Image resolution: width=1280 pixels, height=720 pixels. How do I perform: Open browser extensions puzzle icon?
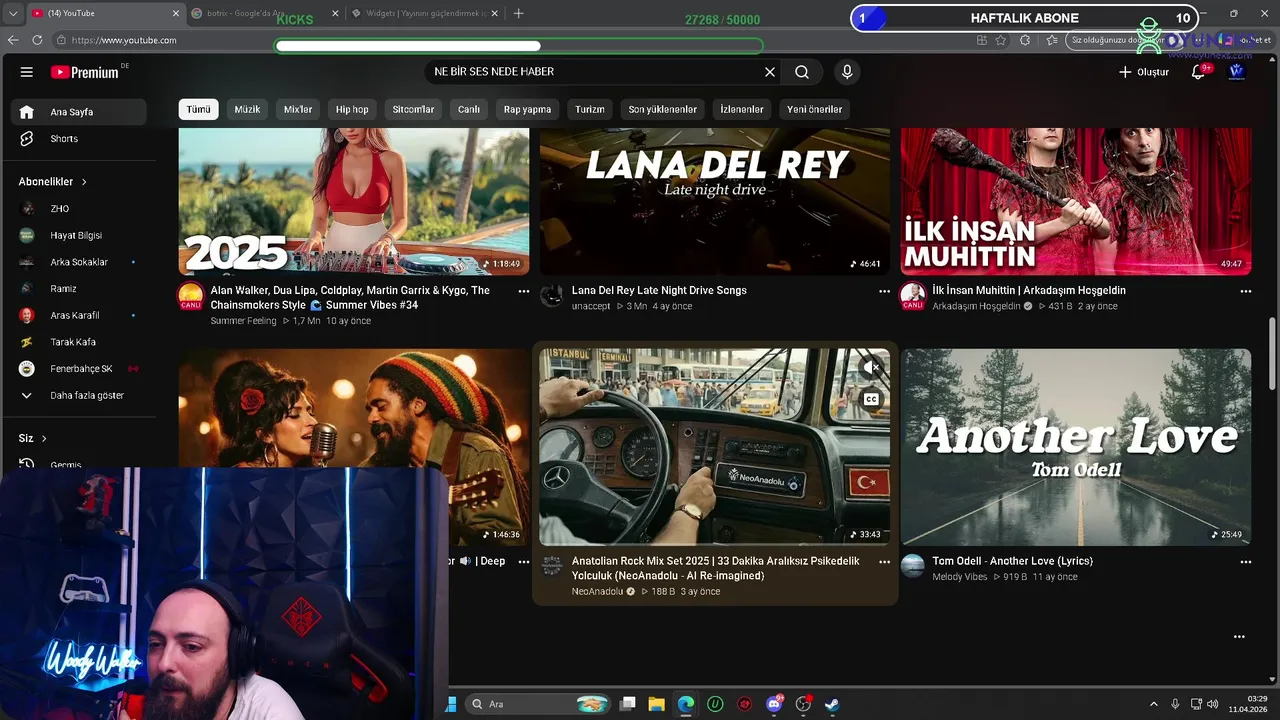[1025, 40]
